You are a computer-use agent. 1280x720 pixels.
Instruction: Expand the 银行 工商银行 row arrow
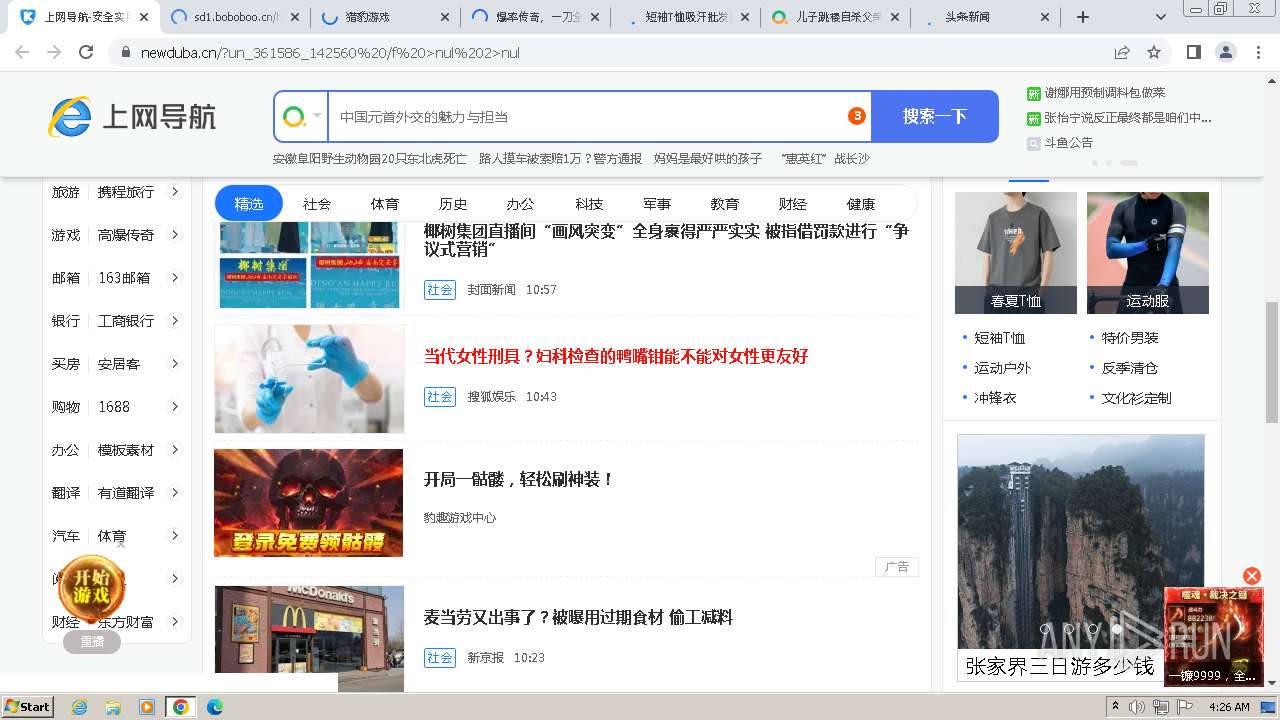click(174, 321)
